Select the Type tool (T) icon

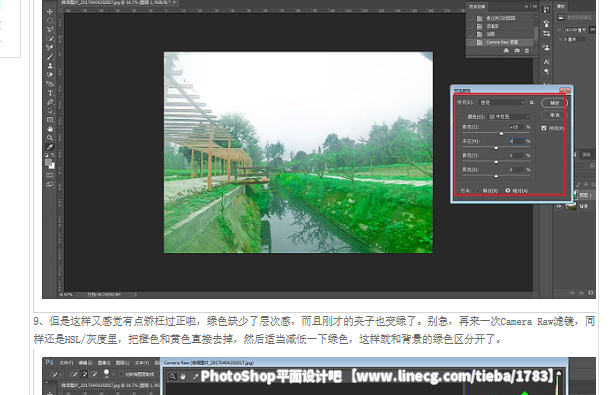click(x=50, y=93)
